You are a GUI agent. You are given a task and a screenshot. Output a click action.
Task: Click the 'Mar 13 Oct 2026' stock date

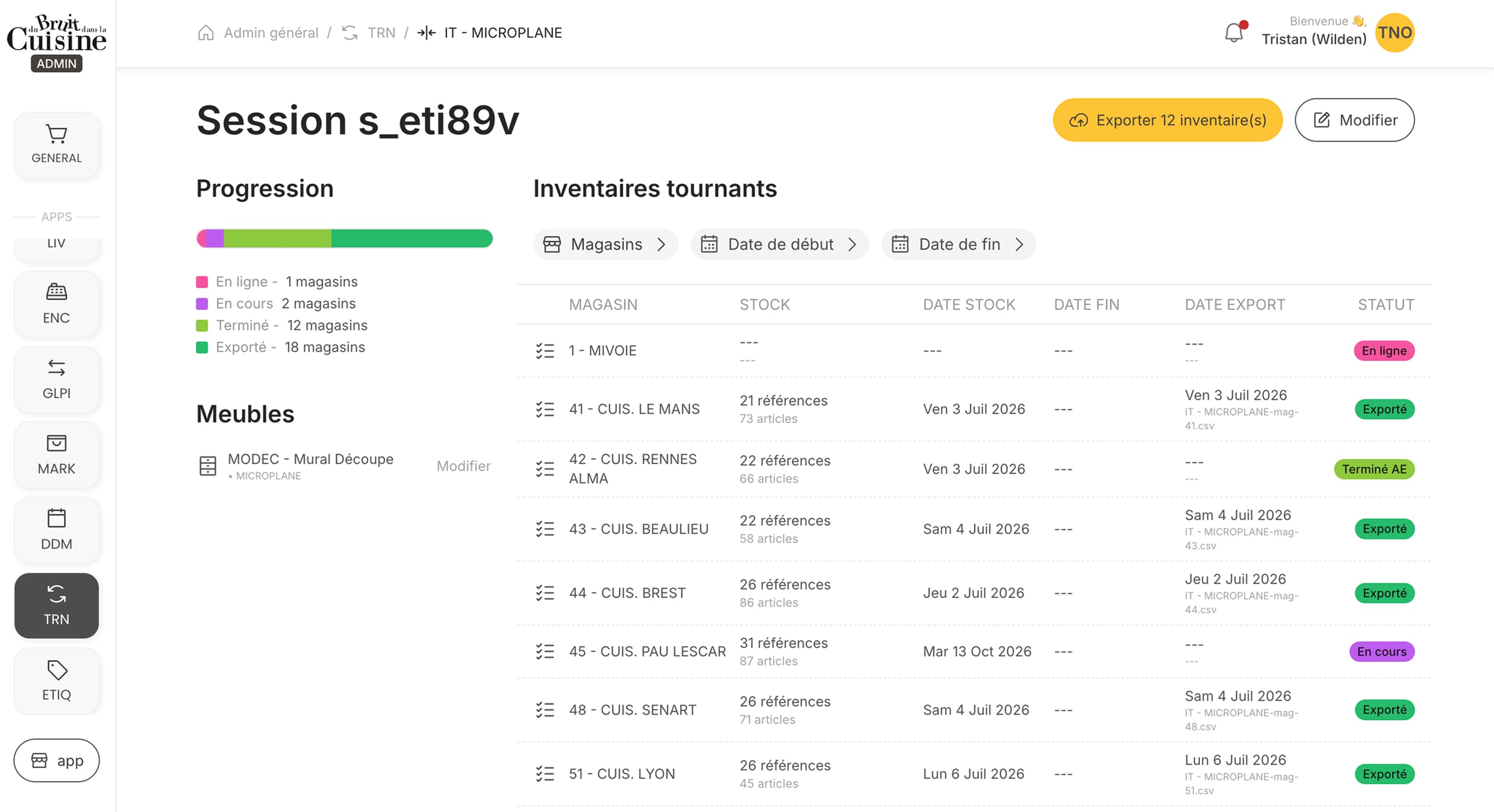click(977, 652)
